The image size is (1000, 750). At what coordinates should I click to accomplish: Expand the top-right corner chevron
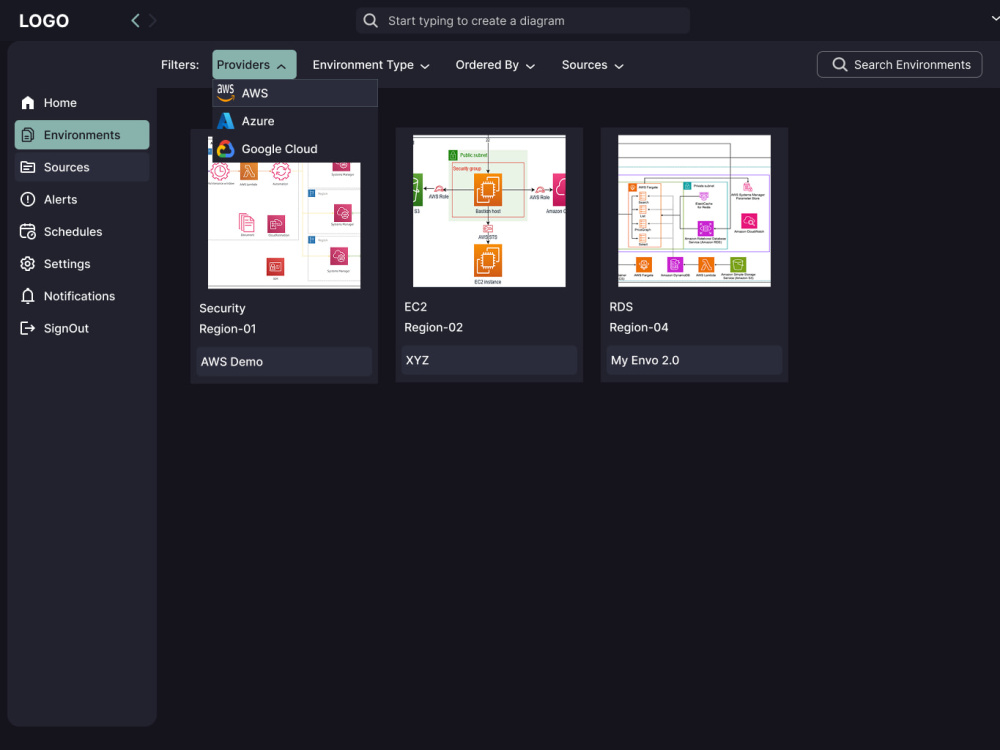995,19
